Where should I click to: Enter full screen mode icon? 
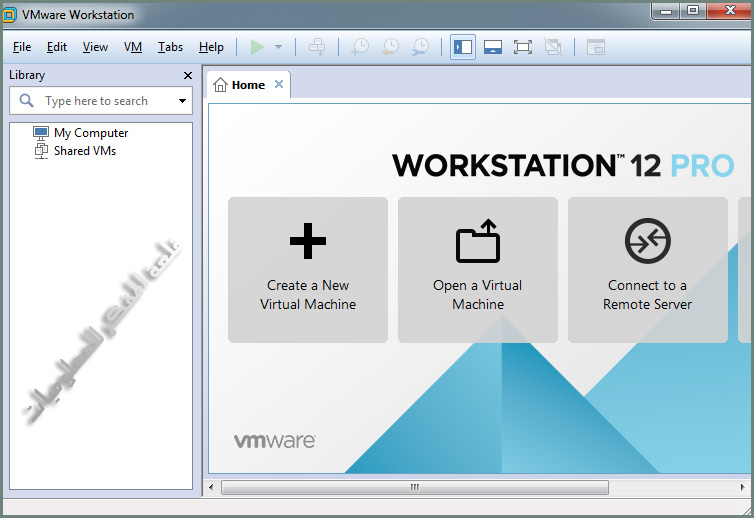pyautogui.click(x=523, y=47)
